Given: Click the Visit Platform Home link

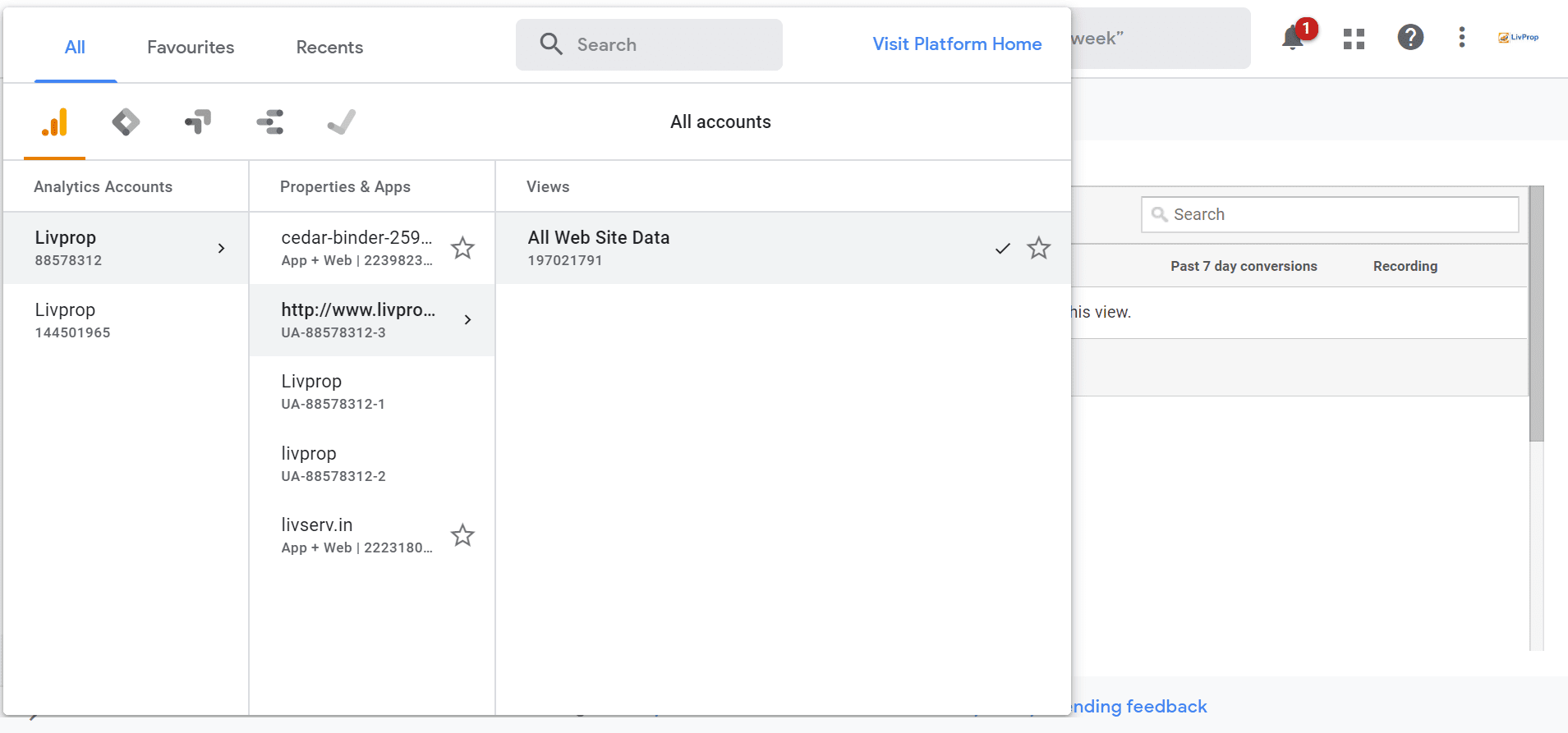Looking at the screenshot, I should pyautogui.click(x=957, y=44).
